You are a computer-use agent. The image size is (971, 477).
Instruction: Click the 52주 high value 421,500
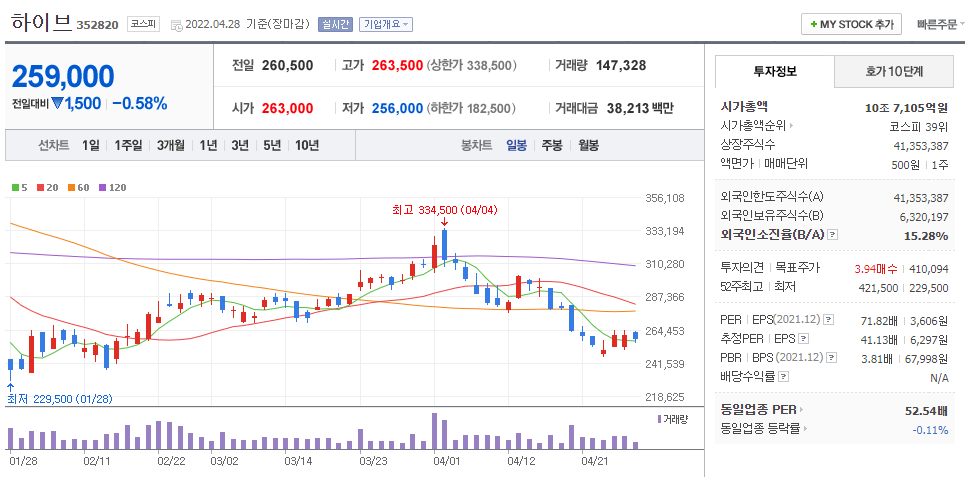pos(878,288)
